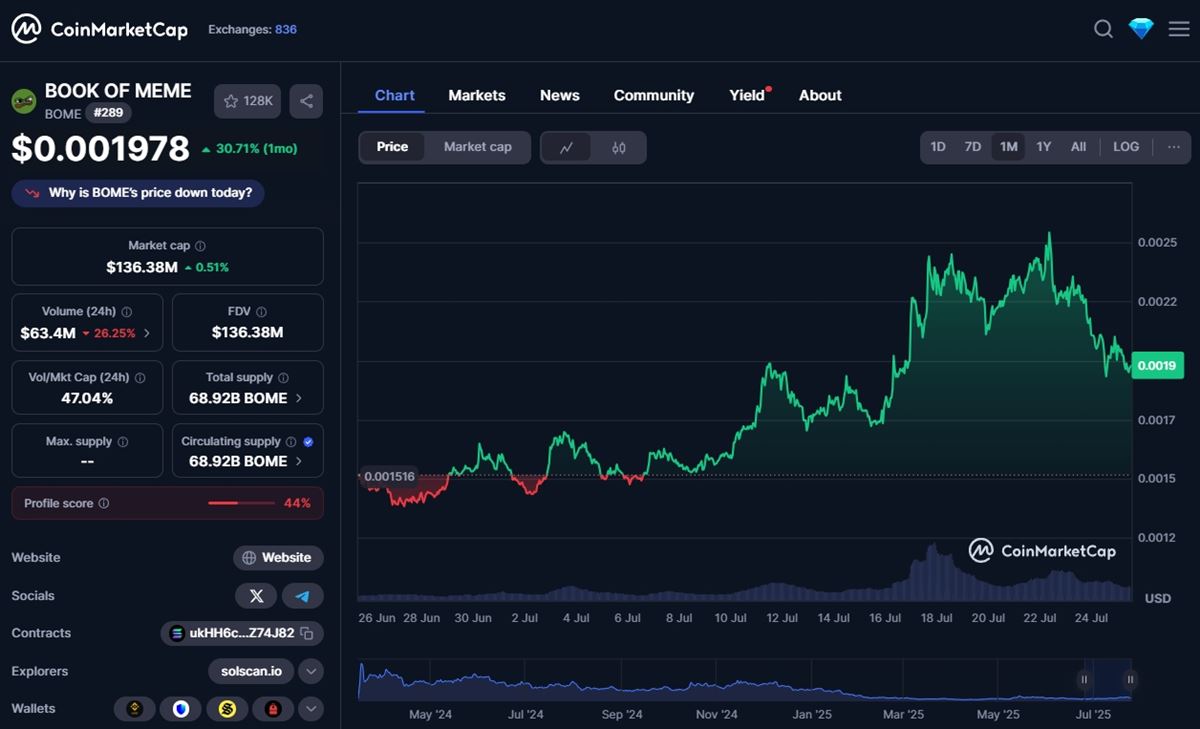Viewport: 1200px width, 729px height.
Task: Click the info icon next to Volume (24h)
Action: 126,312
